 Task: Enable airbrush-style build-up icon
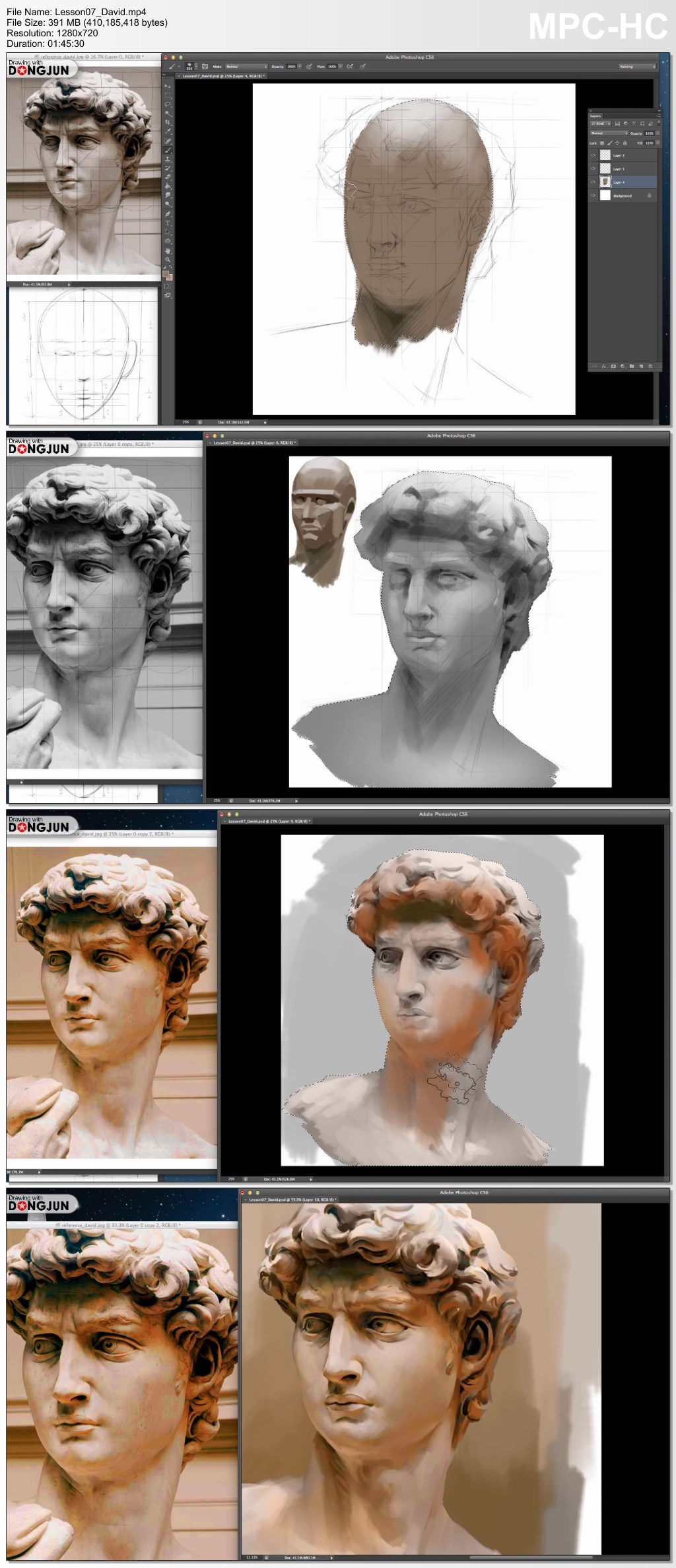[x=350, y=67]
